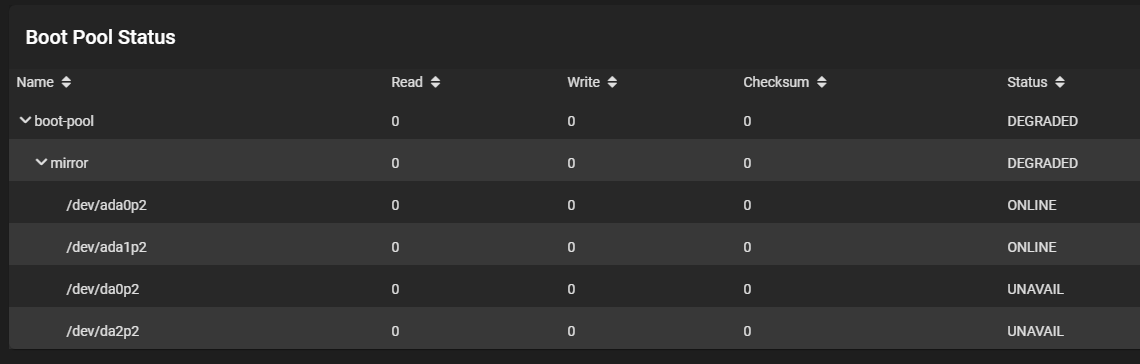
Task: Sort table by Read column header
Action: pos(407,82)
